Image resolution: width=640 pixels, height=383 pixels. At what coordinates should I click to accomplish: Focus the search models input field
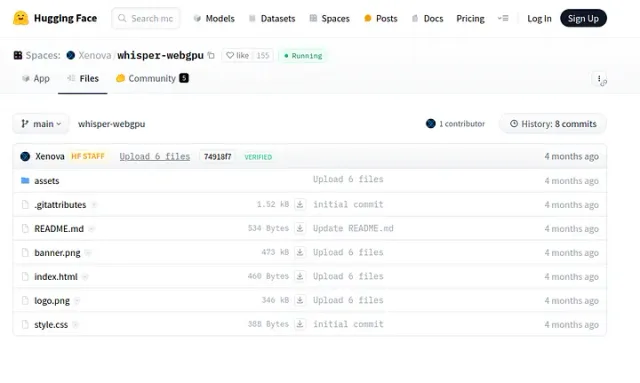pos(146,18)
